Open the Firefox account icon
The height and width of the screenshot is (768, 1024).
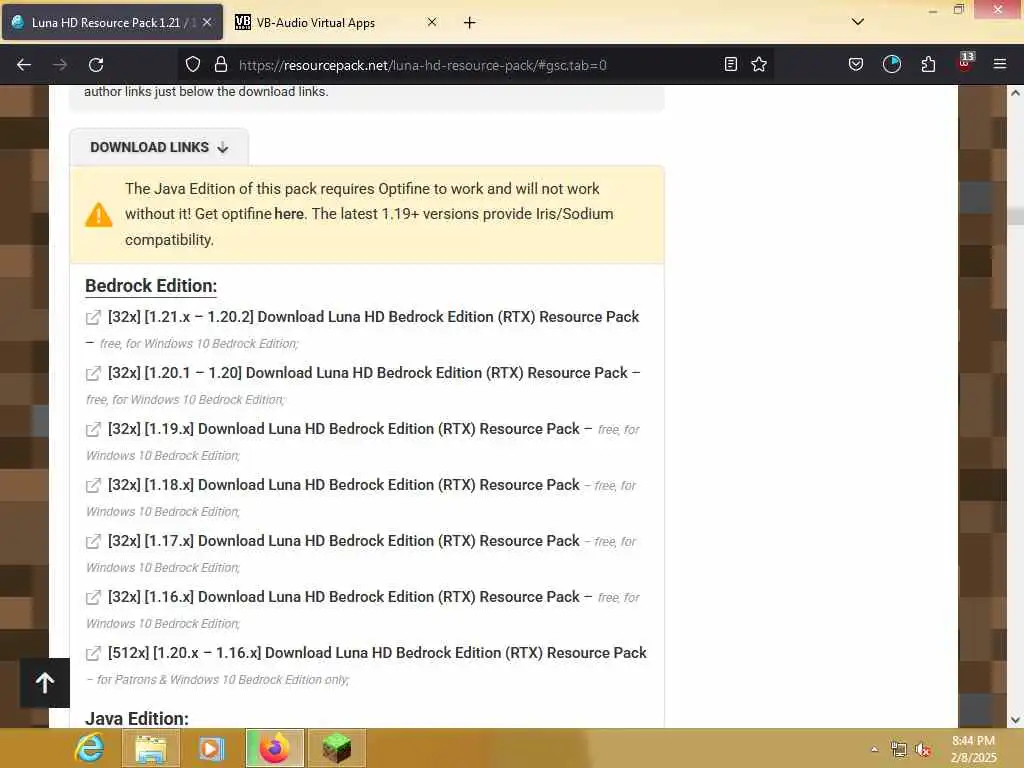pos(891,64)
